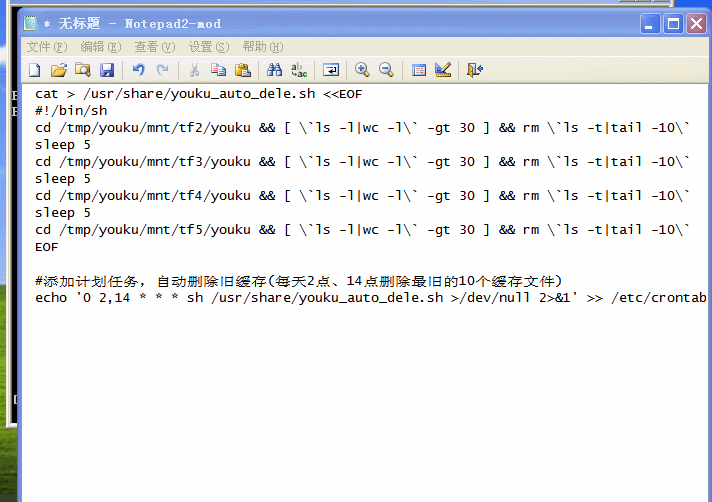The height and width of the screenshot is (502, 712).
Task: Click the Cut scissors icon
Action: pyautogui.click(x=194, y=70)
